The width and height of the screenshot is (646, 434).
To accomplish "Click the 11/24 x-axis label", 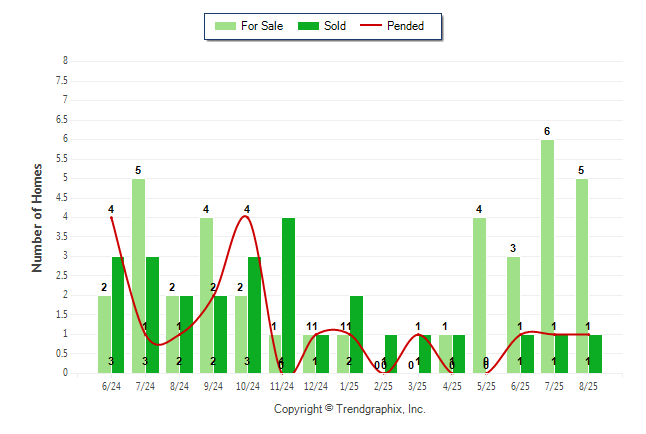I will pos(282,386).
